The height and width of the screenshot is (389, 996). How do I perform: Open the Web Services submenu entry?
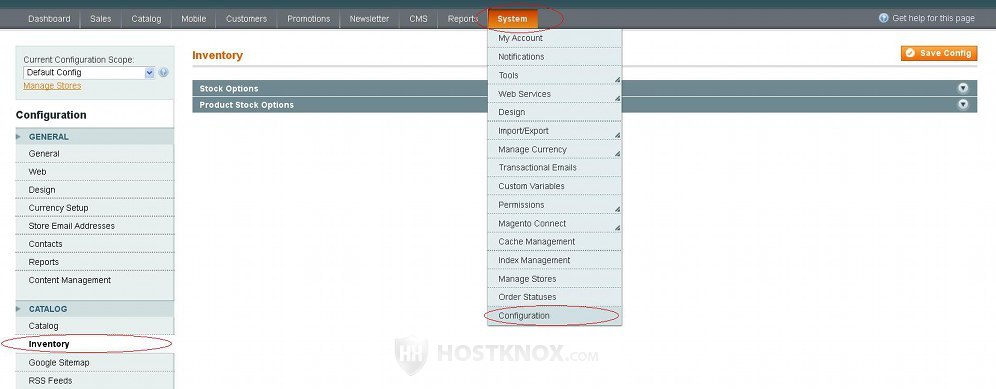click(x=555, y=94)
